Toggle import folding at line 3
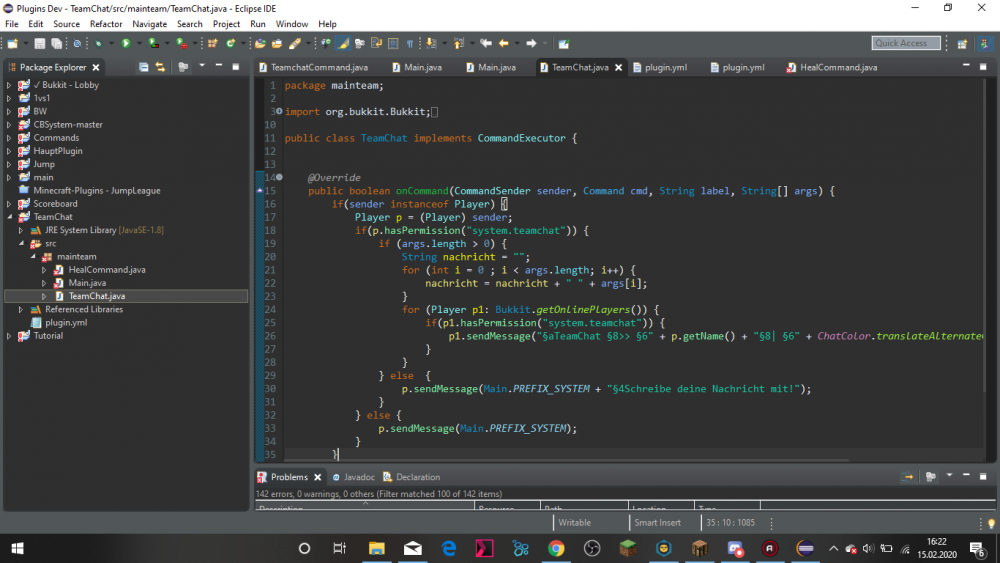Screen dimensions: 1000x563 click(279, 111)
